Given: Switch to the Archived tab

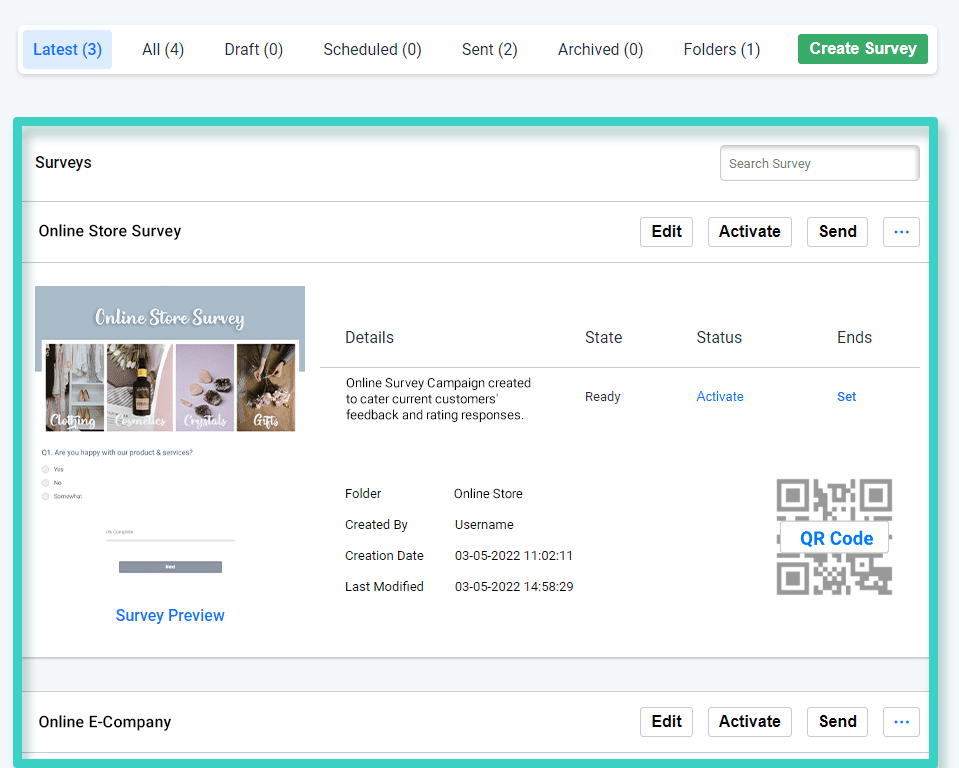Looking at the screenshot, I should [x=599, y=49].
